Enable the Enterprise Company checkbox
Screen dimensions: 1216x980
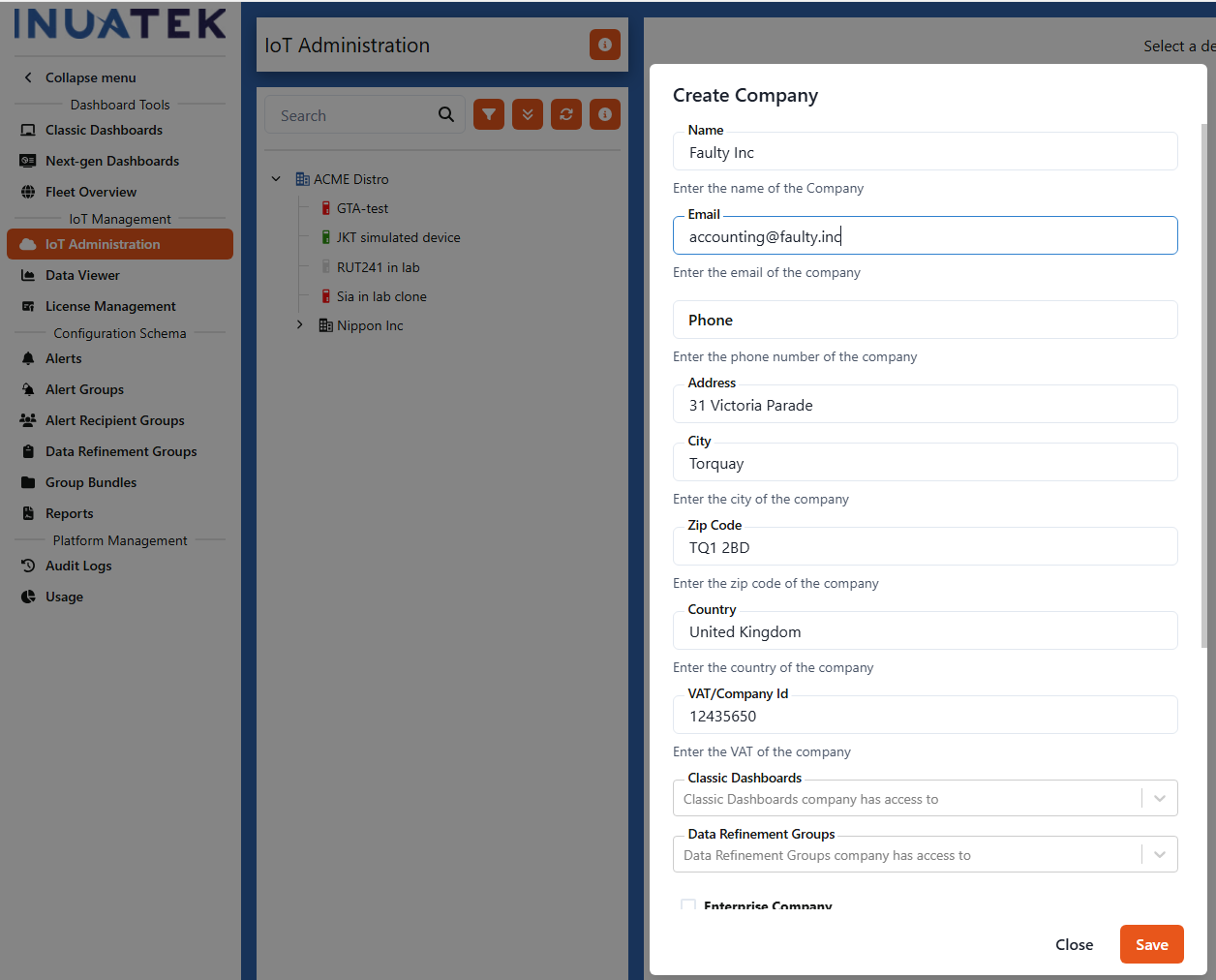688,905
